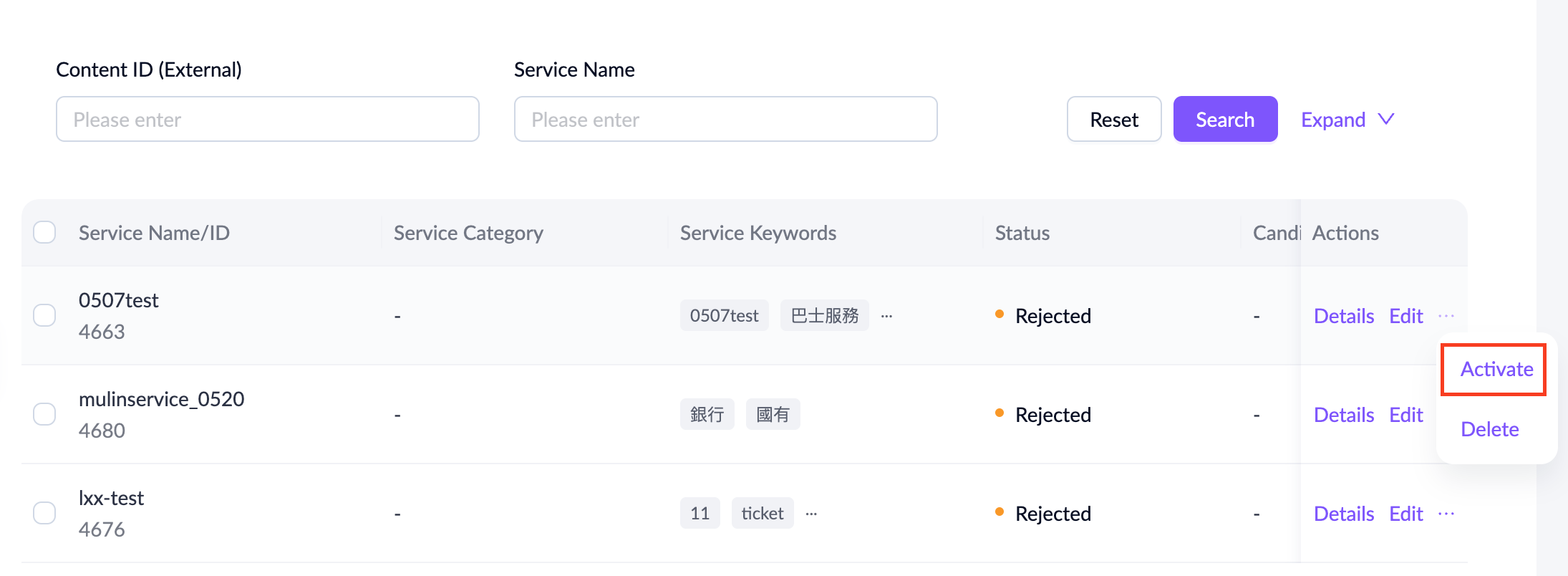The image size is (1568, 576).
Task: Select the 0507test row checkbox
Action: 44,315
